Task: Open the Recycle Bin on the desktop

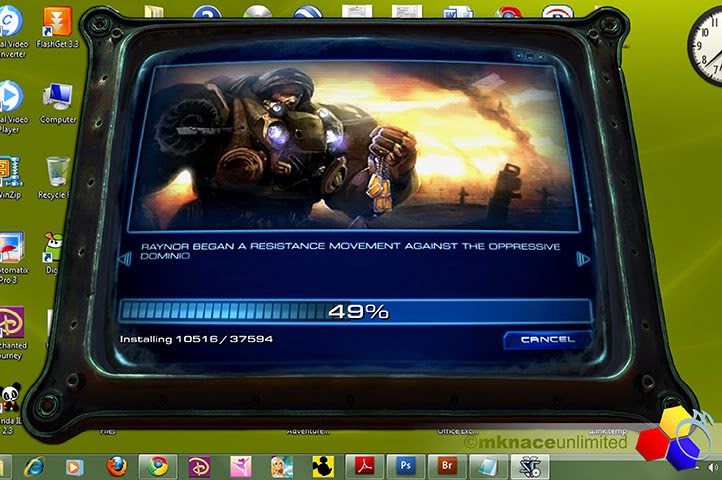Action: pos(57,177)
